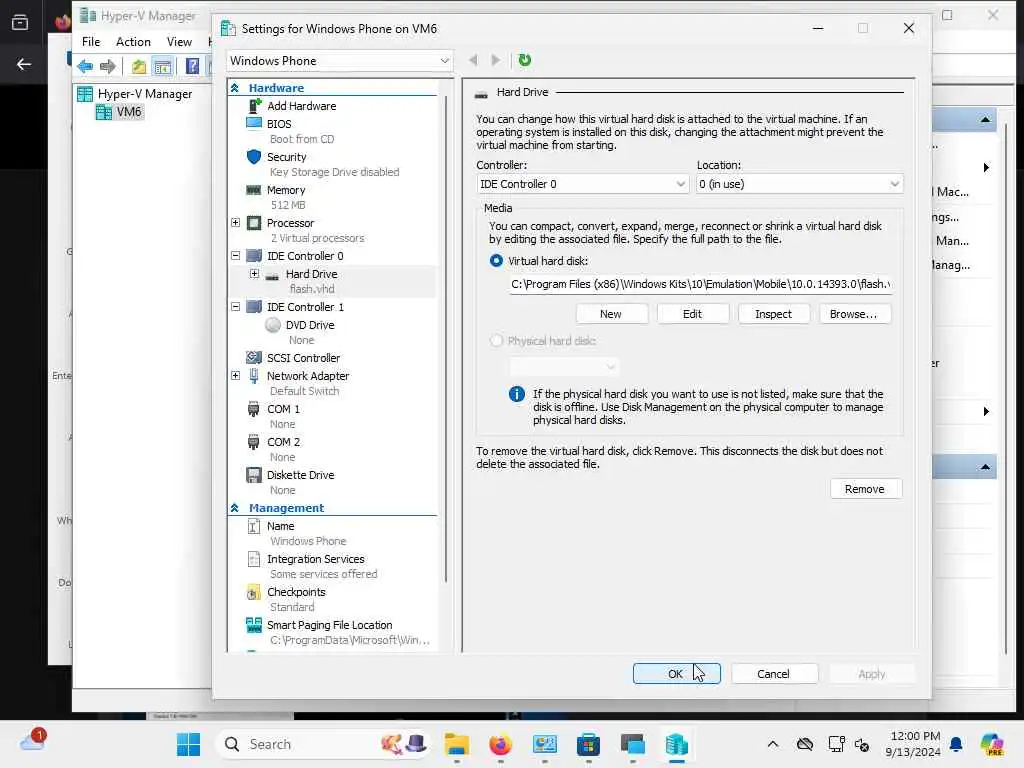1024x768 pixels.
Task: Select VM6 server in Hyper-V Manager tree
Action: 119,112
